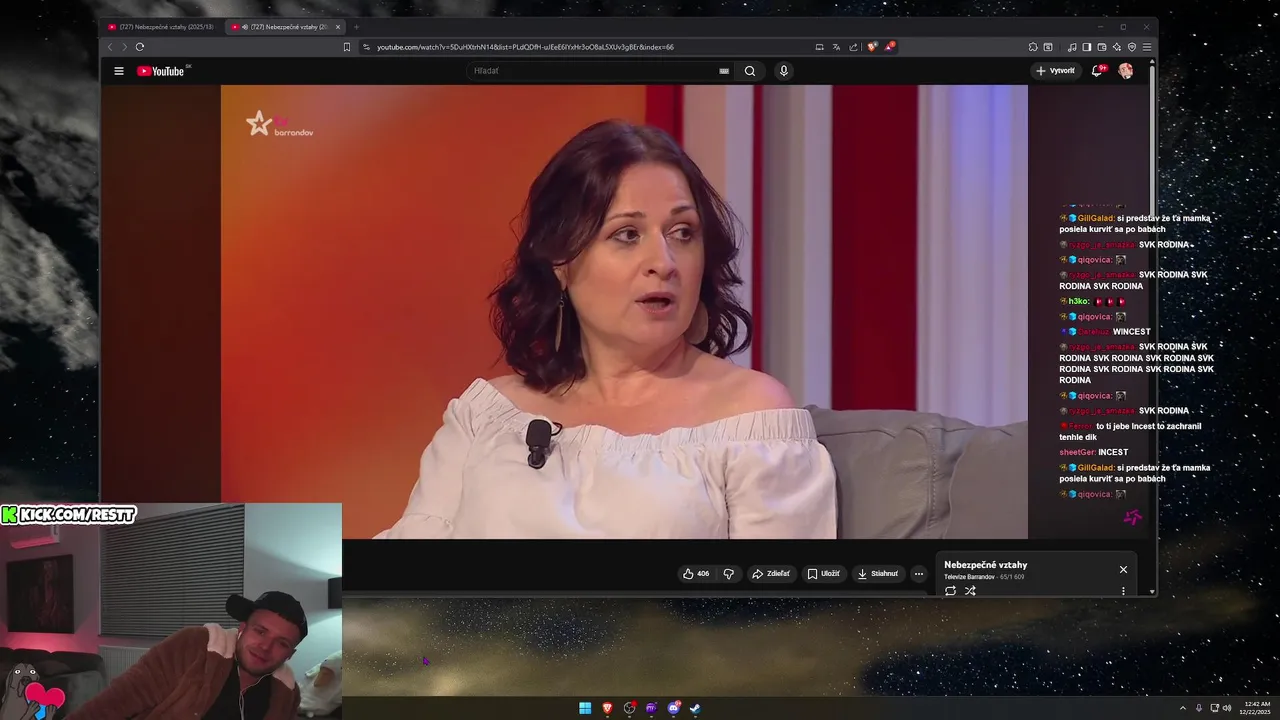Expand hidden system tray icons chevron
Image resolution: width=1280 pixels, height=720 pixels.
click(1183, 708)
